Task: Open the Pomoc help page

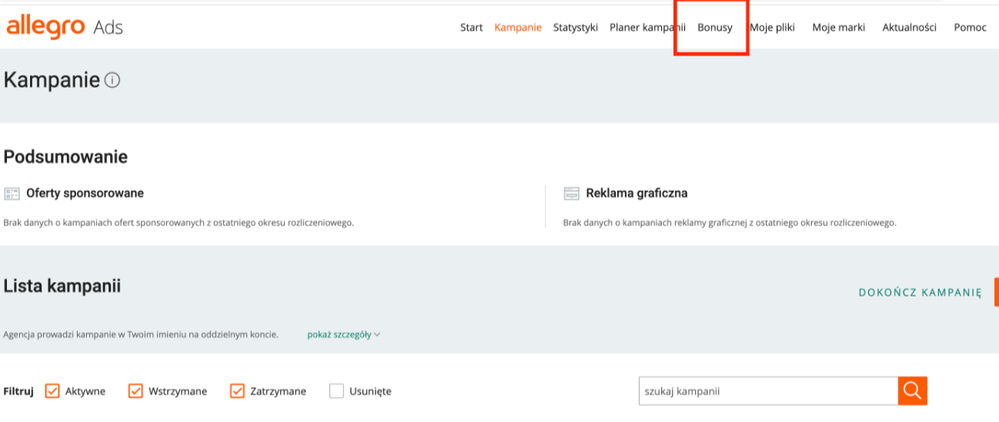Action: [969, 28]
